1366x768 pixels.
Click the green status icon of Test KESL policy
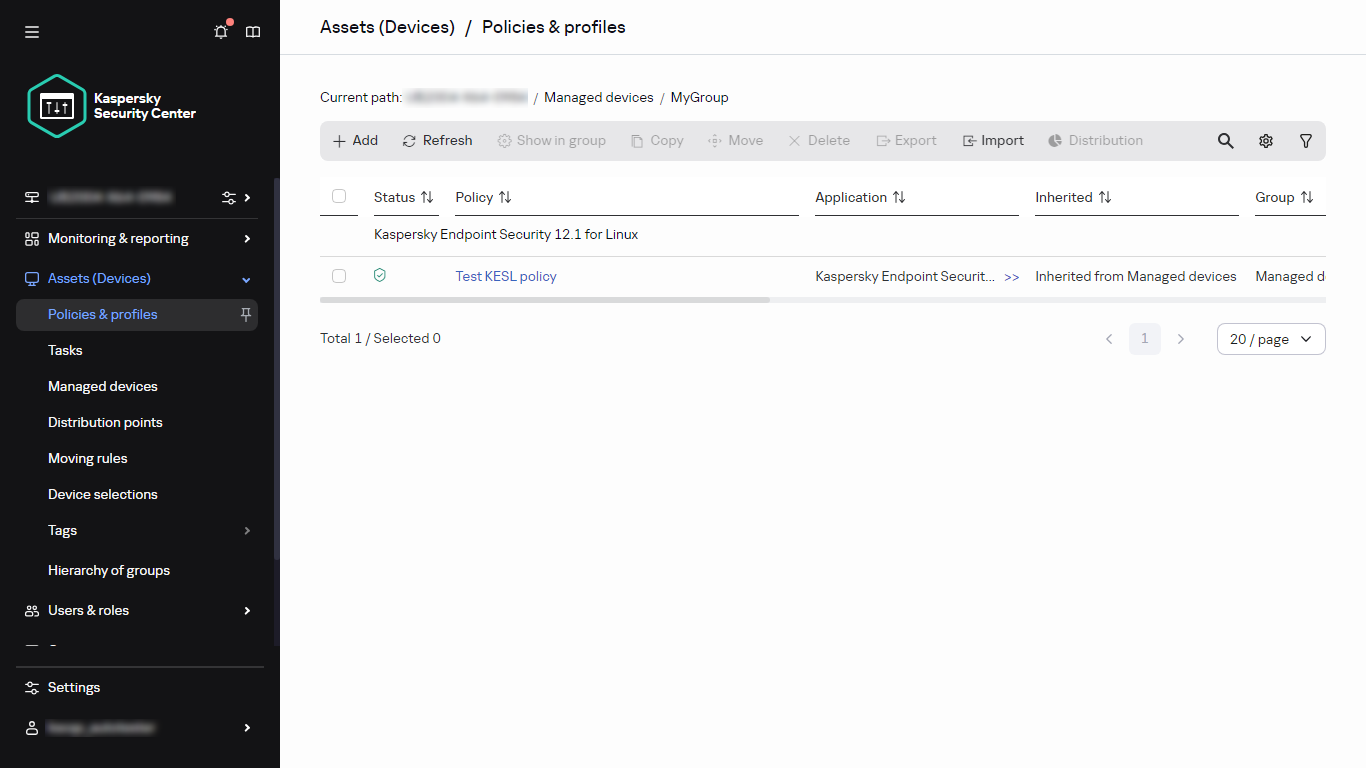point(379,275)
